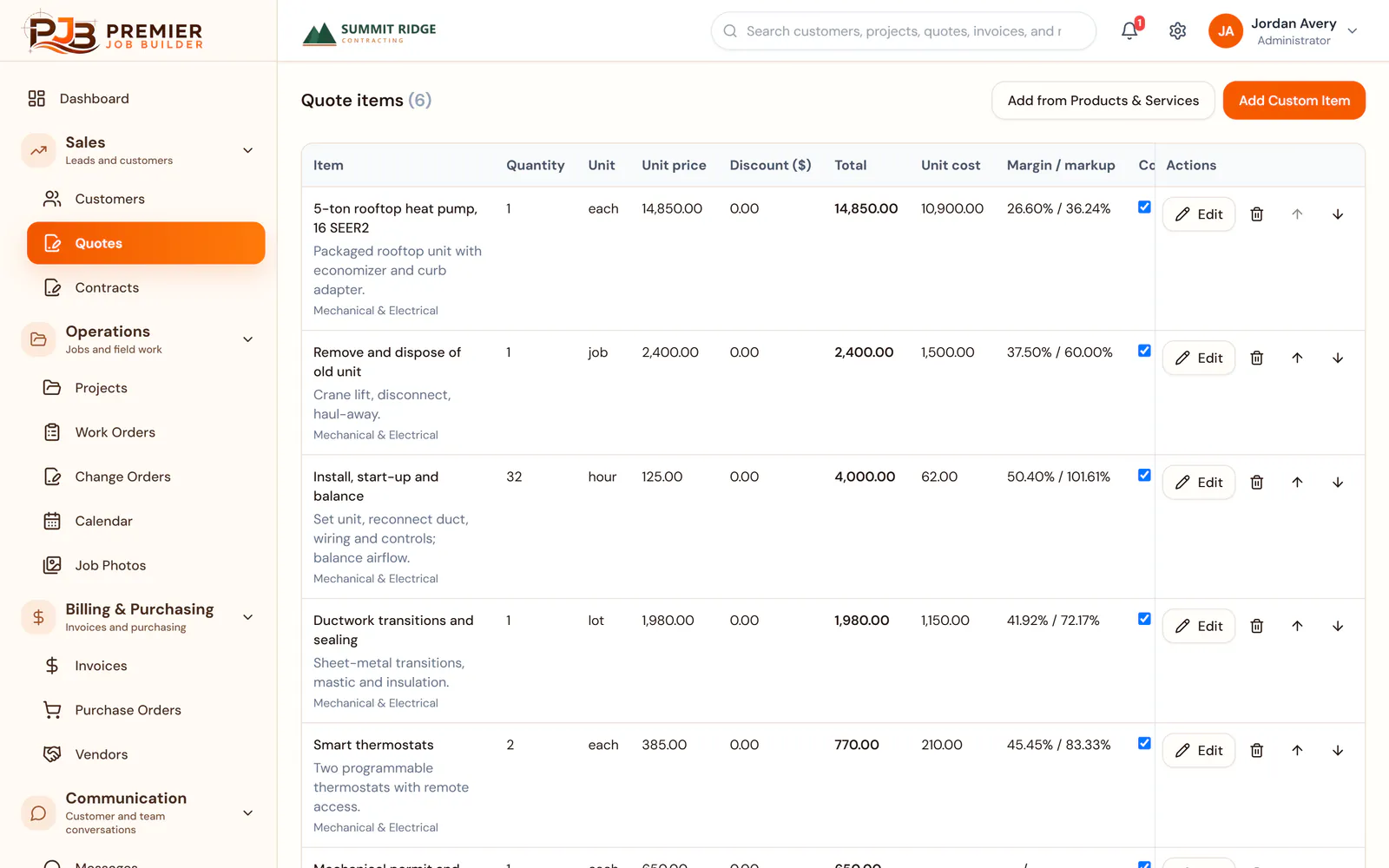The height and width of the screenshot is (868, 1389).
Task: Toggle checkbox for Remove and dispose row
Action: tap(1144, 351)
